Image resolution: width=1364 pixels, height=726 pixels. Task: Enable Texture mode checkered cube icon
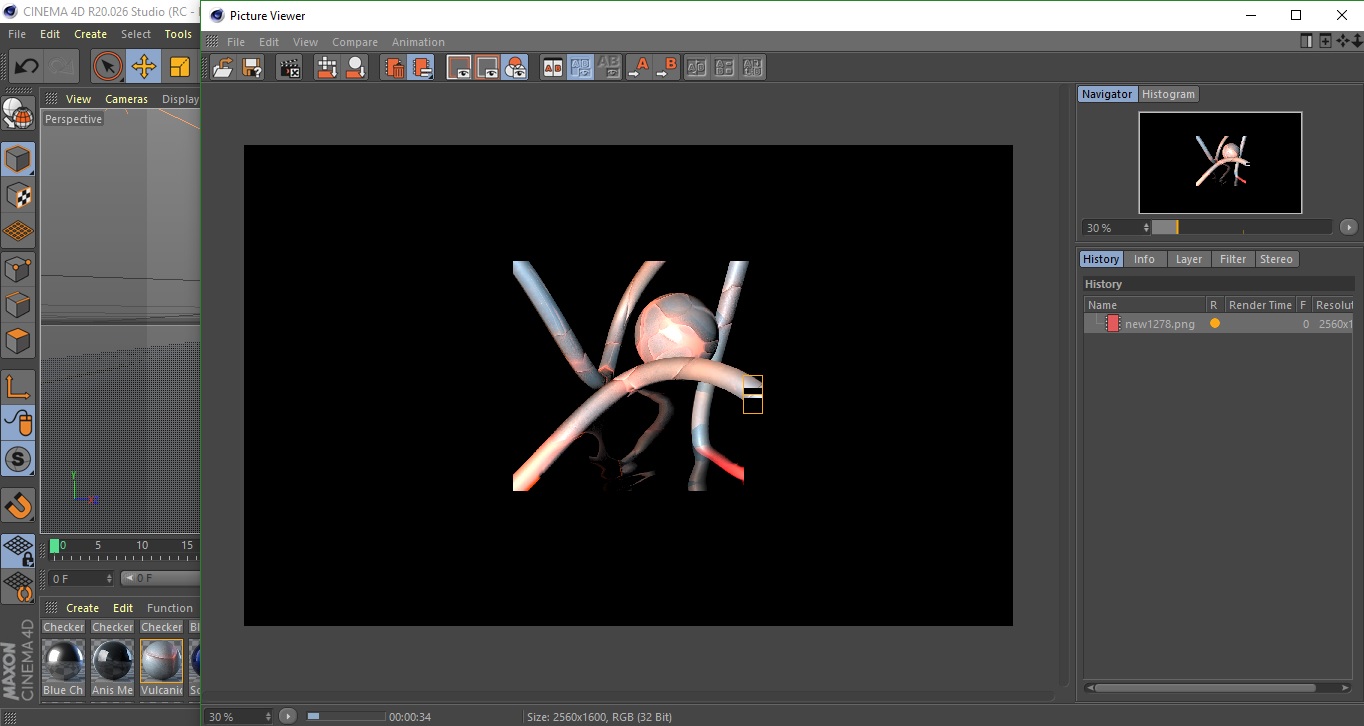click(18, 196)
